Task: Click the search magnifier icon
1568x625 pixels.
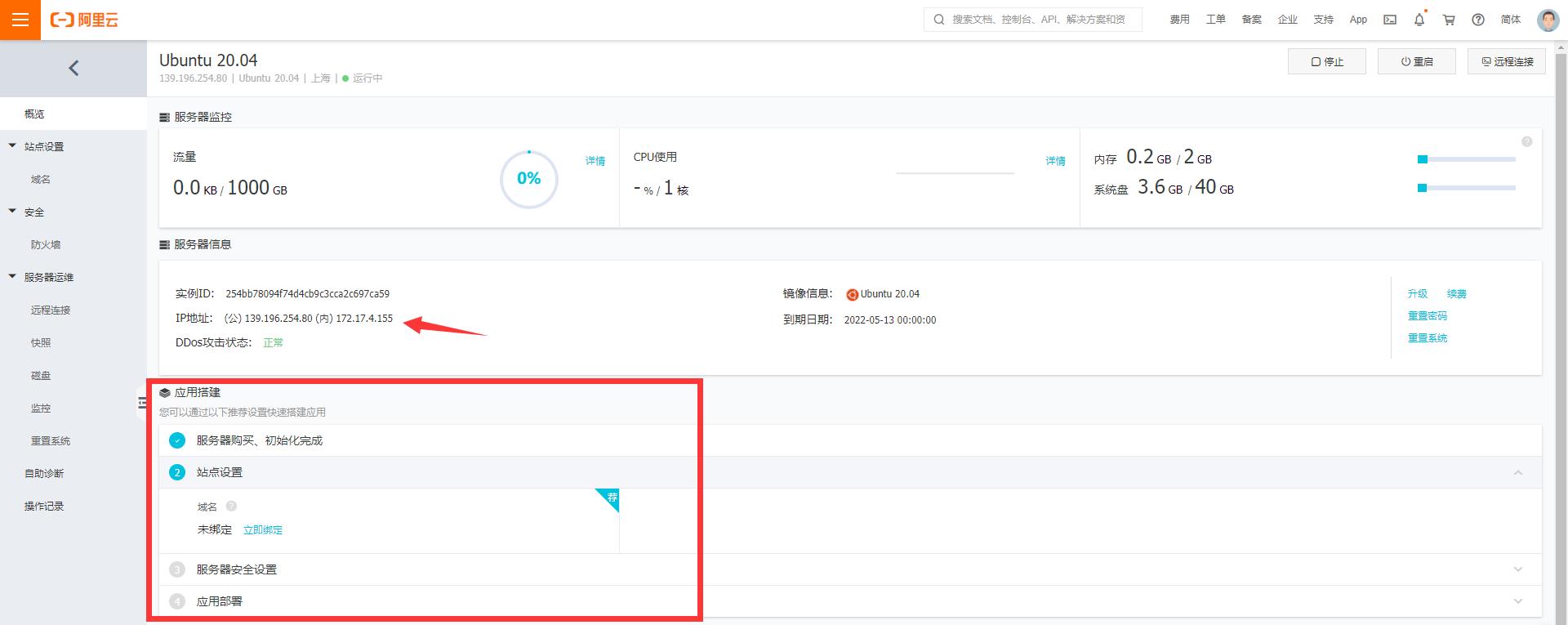Action: click(x=938, y=19)
